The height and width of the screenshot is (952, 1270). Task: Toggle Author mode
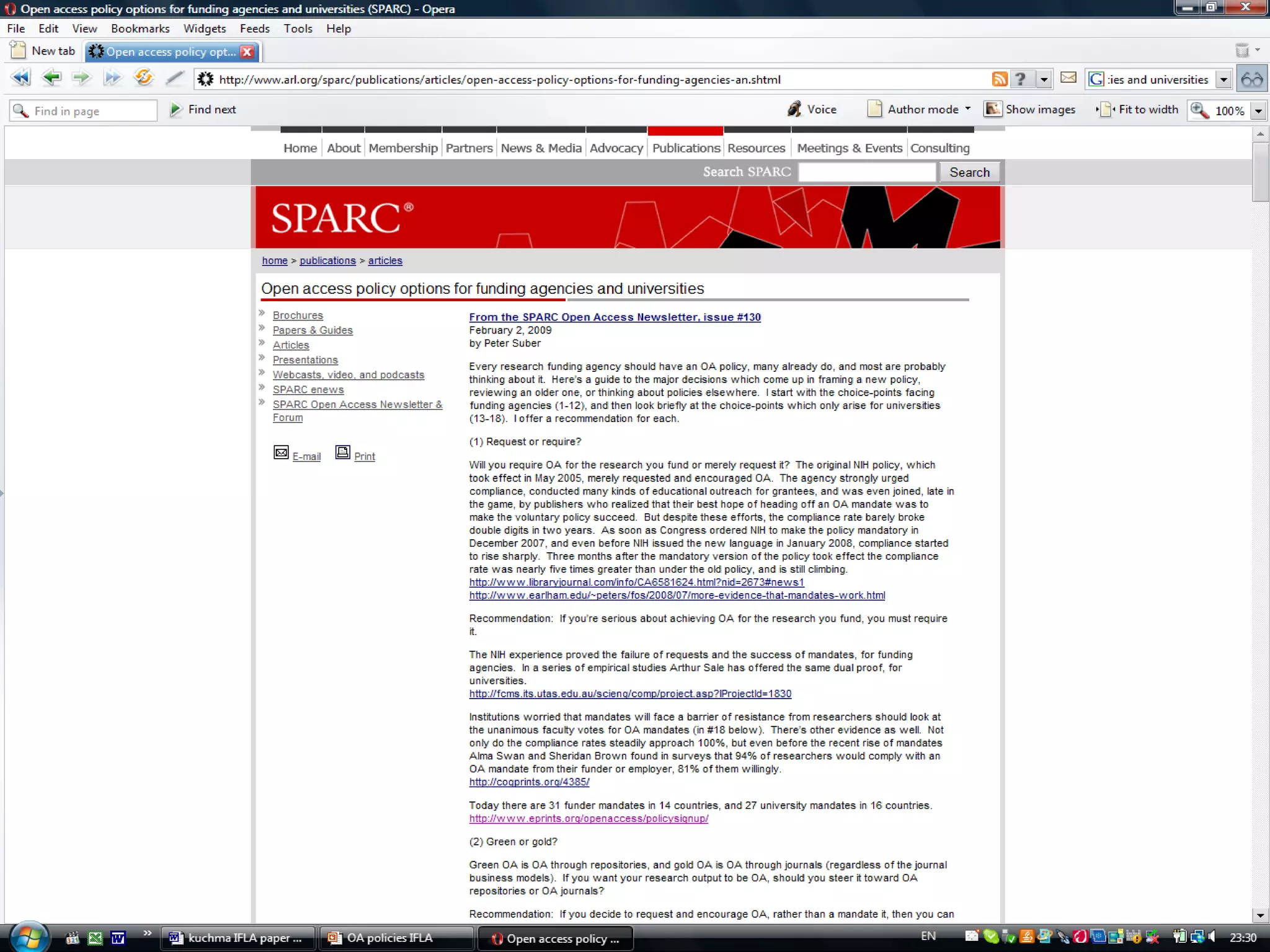pyautogui.click(x=918, y=110)
